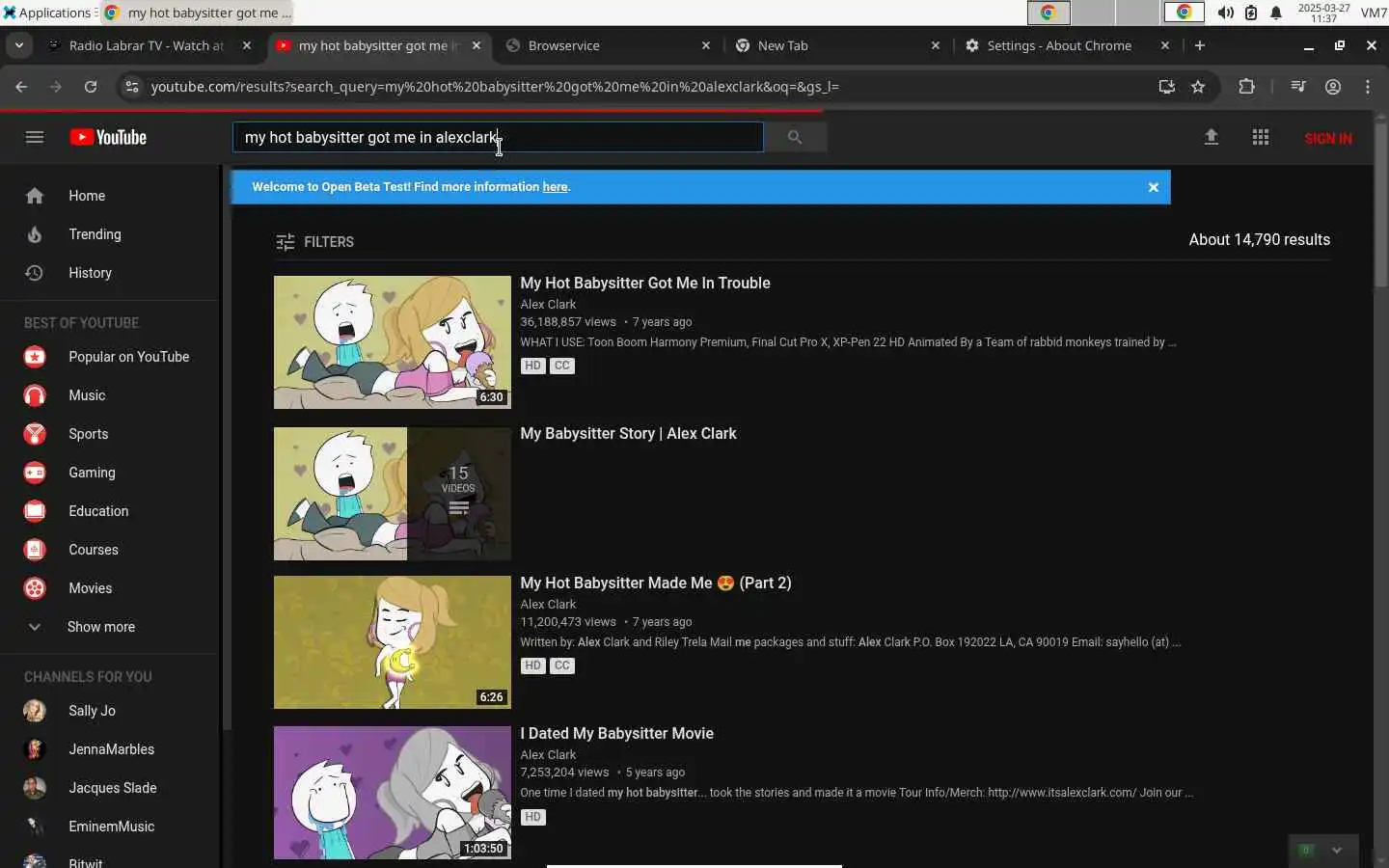
Task: Switch to Radio Labrar TV tab
Action: click(147, 45)
